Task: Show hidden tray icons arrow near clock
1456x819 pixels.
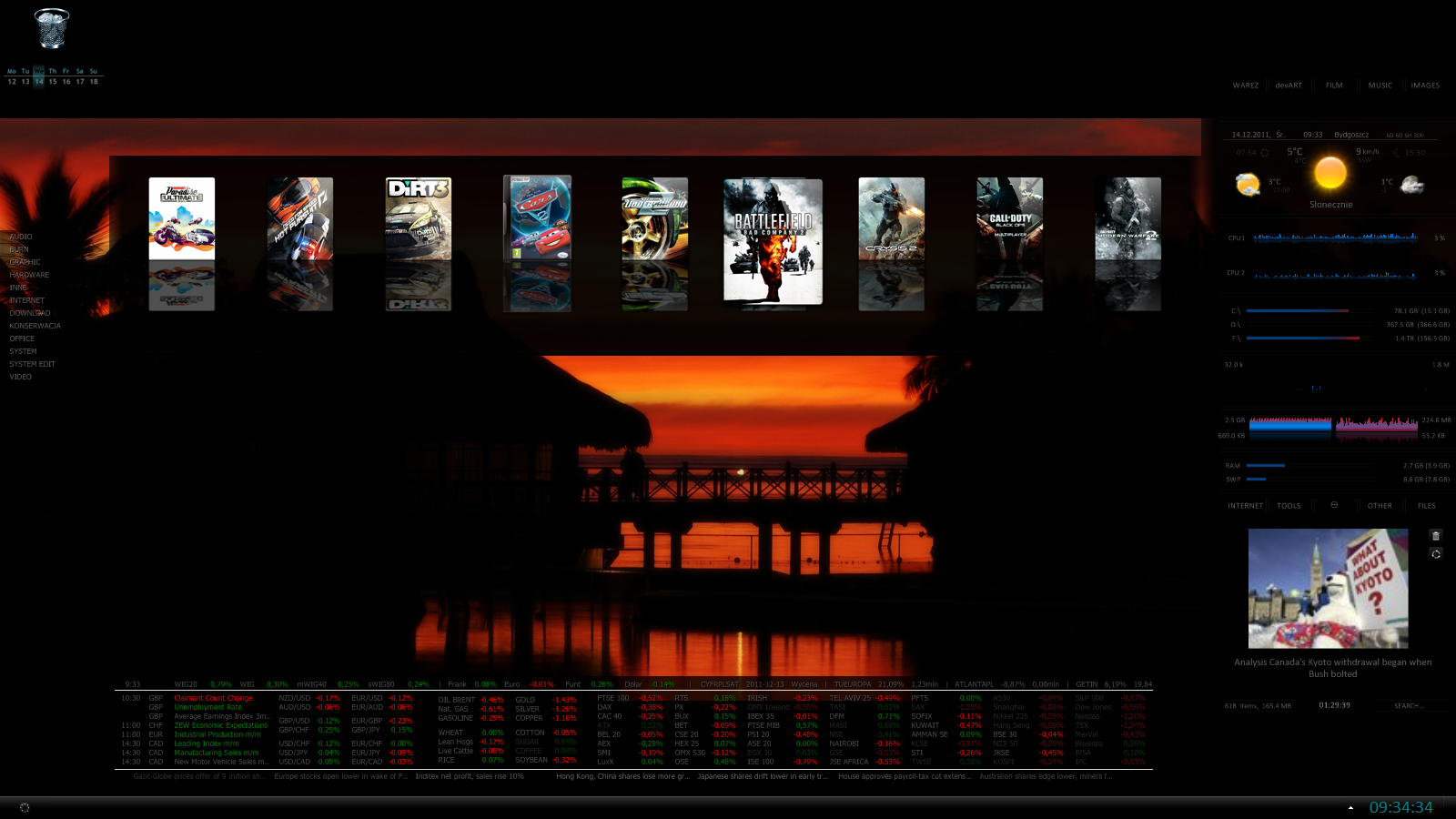Action: (1350, 807)
